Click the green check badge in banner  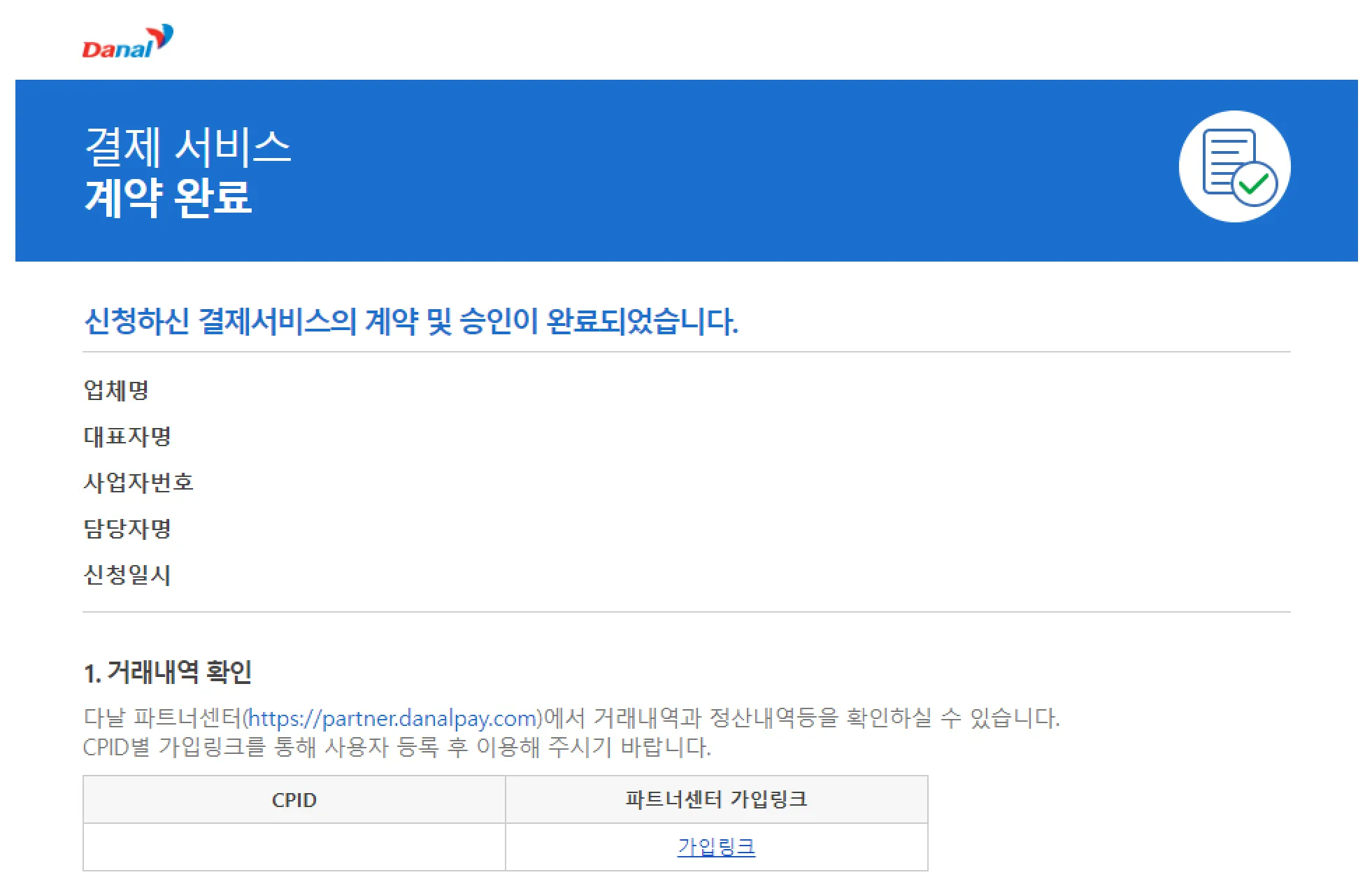point(1255,184)
